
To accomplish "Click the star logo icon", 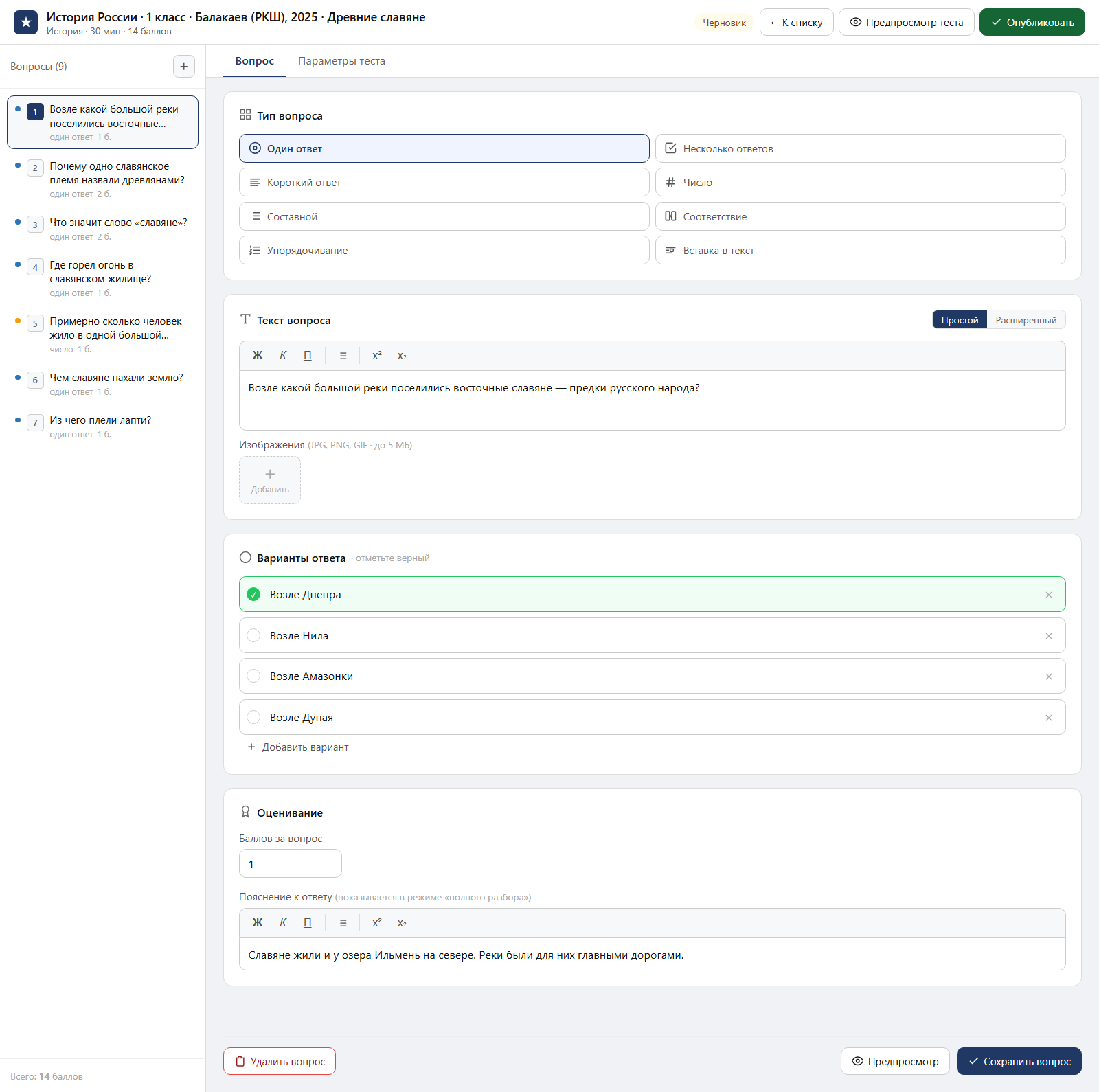I will click(x=26, y=23).
